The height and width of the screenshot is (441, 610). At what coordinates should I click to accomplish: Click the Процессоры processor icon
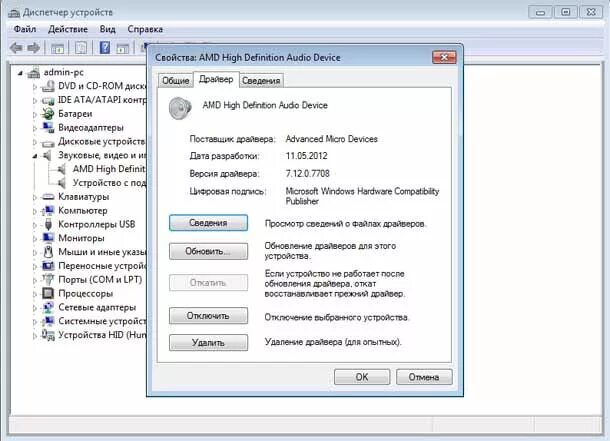tap(48, 293)
